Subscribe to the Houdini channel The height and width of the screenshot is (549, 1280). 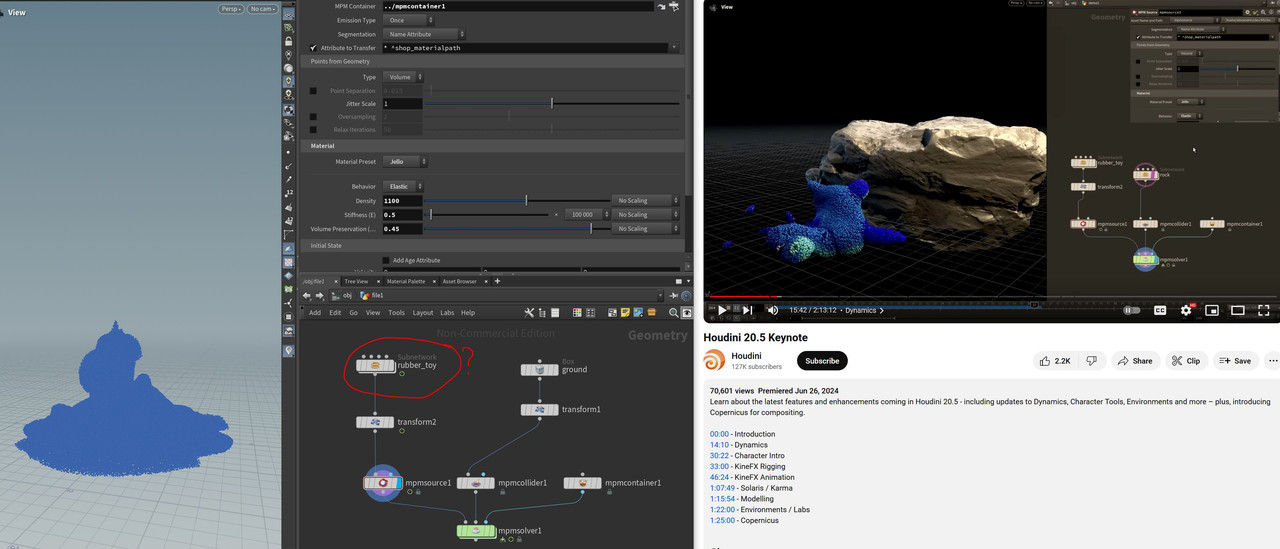[822, 361]
